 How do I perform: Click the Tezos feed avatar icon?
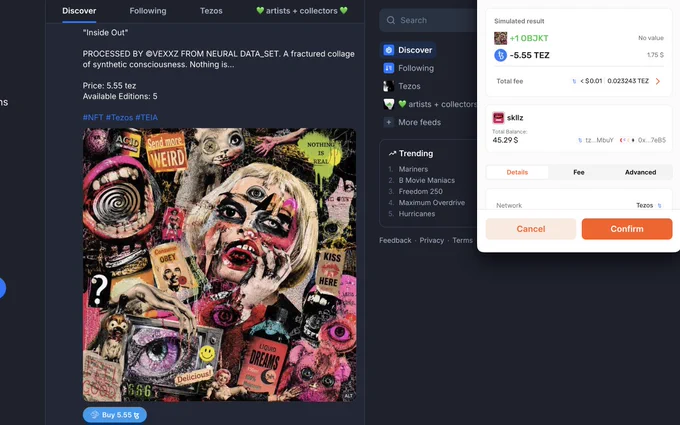click(x=389, y=86)
